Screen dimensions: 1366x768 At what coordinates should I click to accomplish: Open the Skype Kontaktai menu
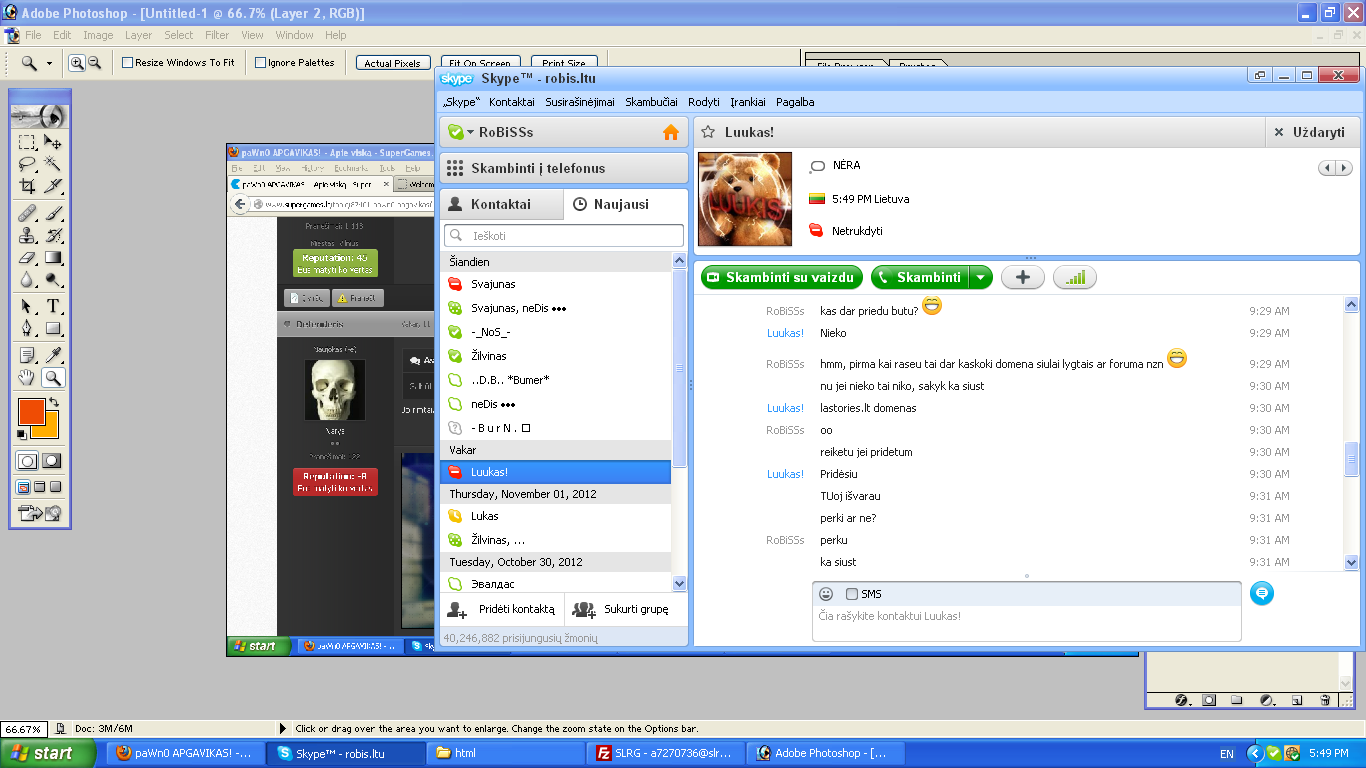(x=512, y=102)
